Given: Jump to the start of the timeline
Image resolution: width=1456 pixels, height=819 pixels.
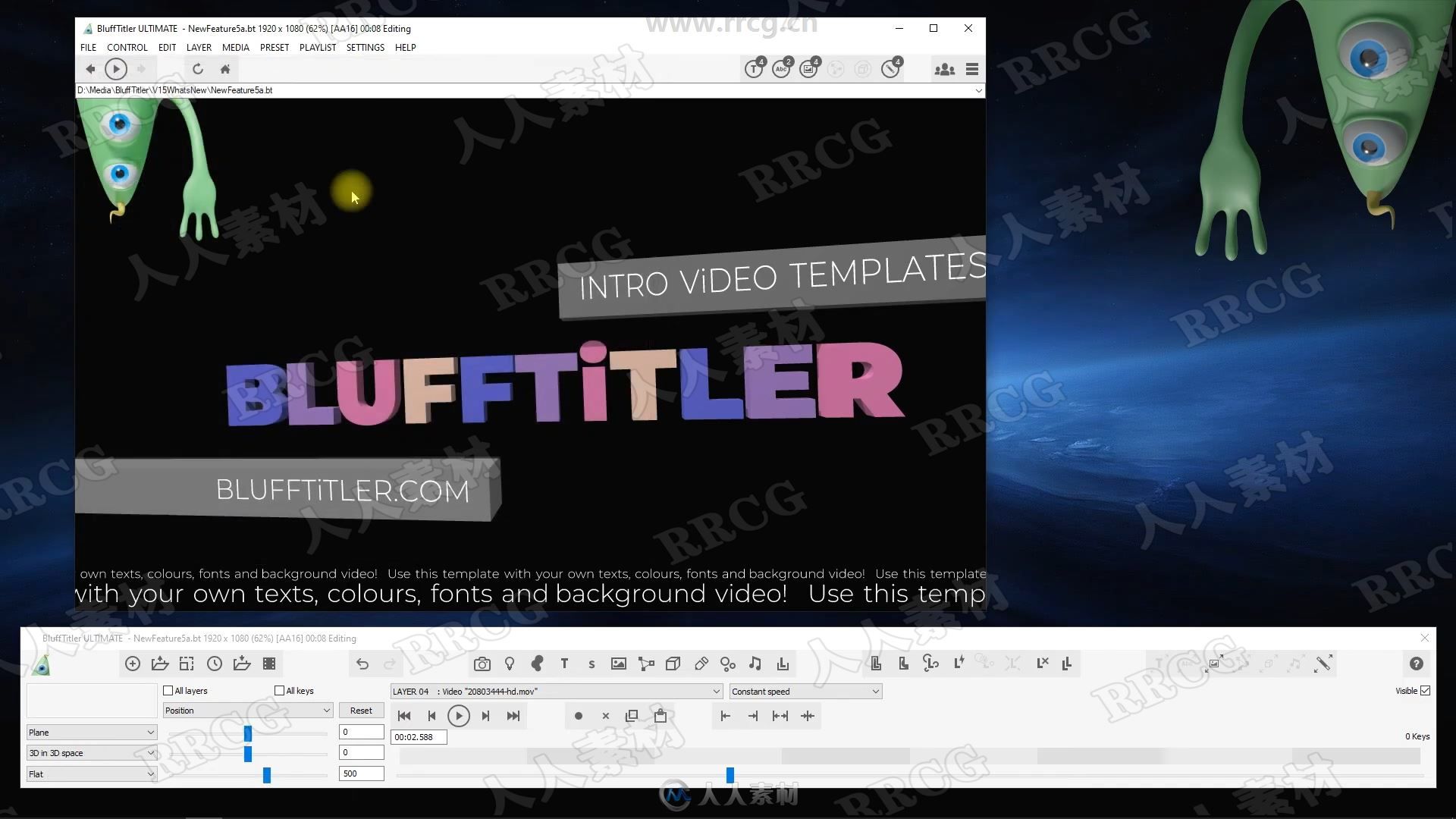Looking at the screenshot, I should (404, 716).
